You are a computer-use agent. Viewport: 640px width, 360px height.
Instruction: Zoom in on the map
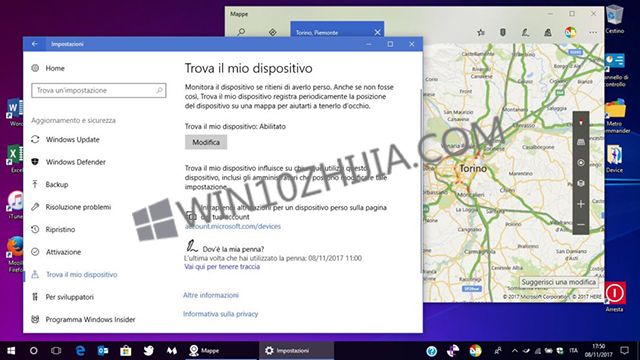pyautogui.click(x=581, y=204)
